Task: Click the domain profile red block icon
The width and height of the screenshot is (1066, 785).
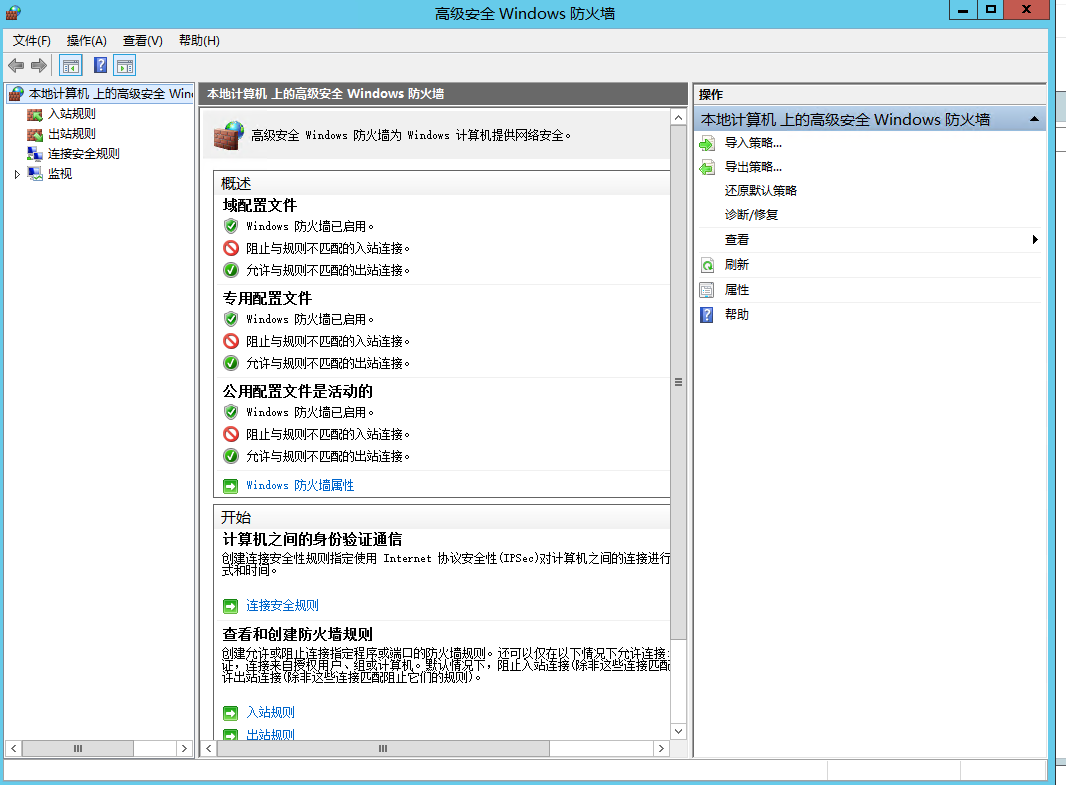Action: point(231,248)
